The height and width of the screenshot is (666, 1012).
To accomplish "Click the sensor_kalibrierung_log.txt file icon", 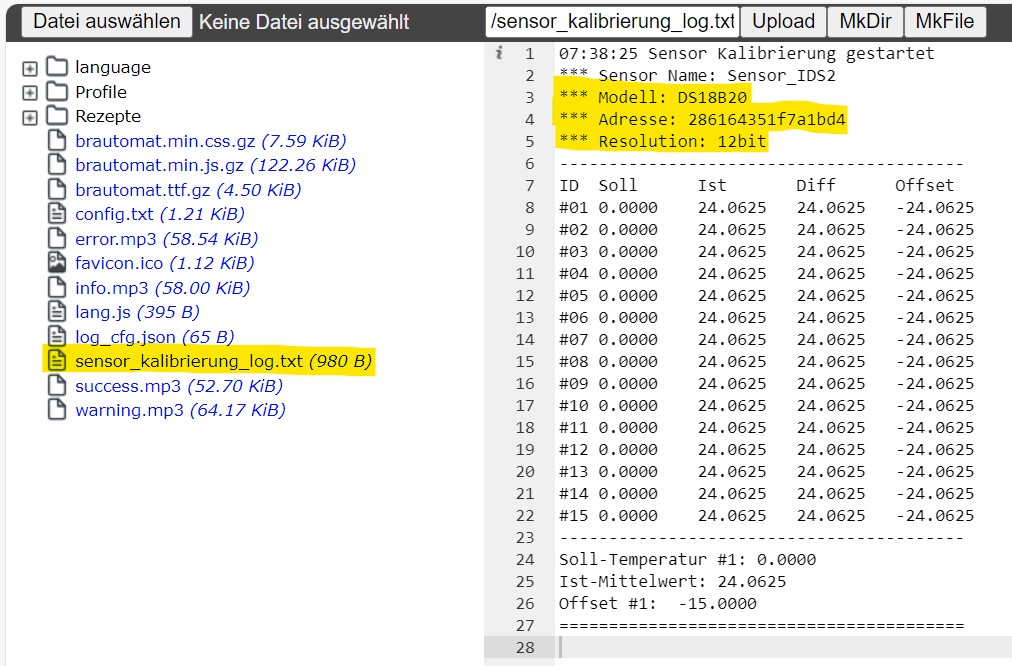I will coord(57,361).
